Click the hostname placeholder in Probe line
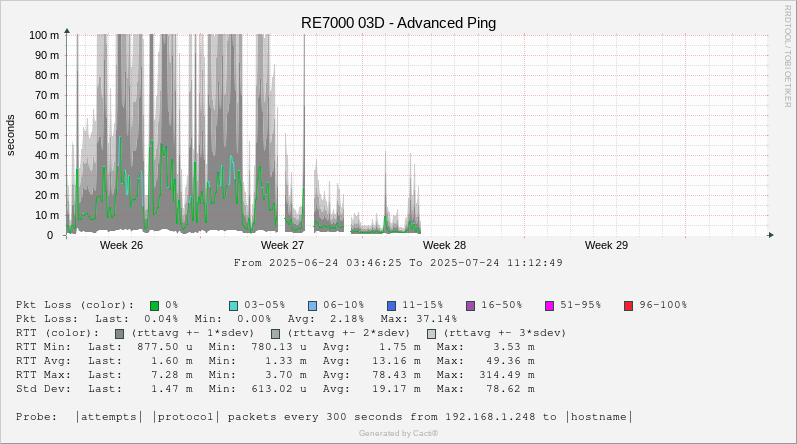 coord(600,417)
